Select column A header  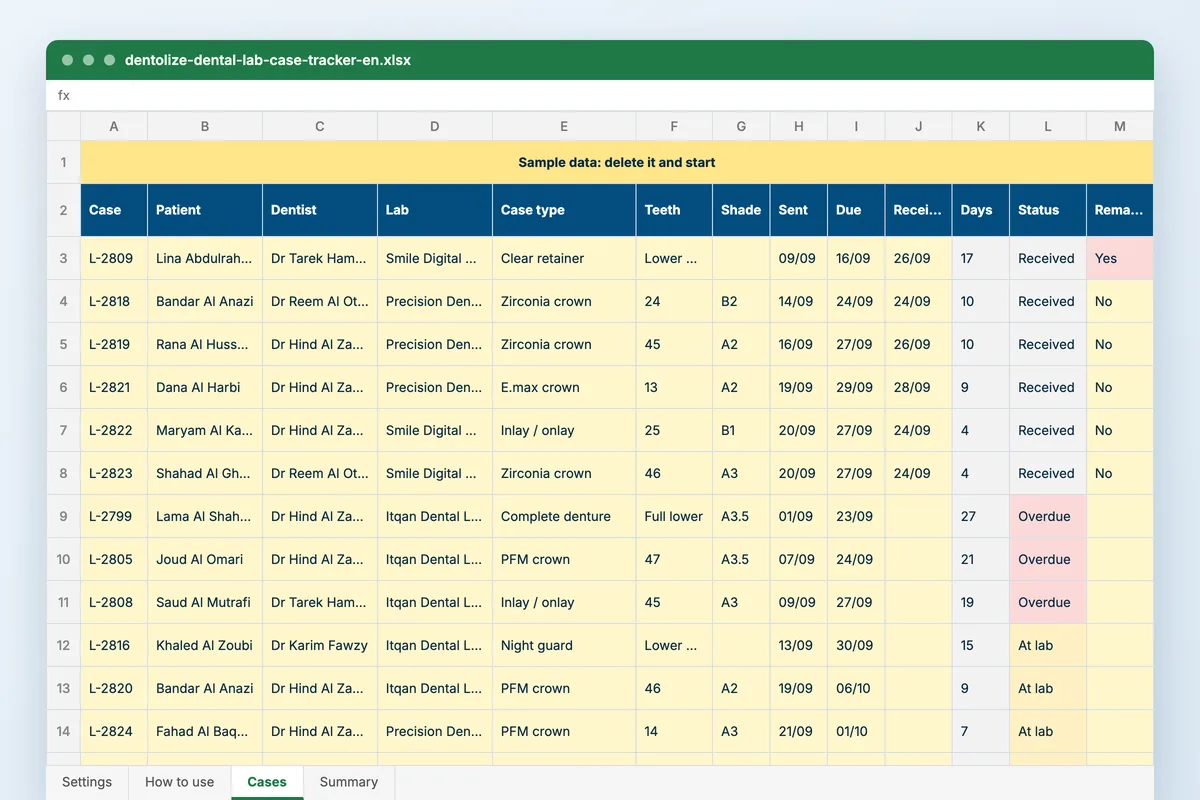pos(114,126)
